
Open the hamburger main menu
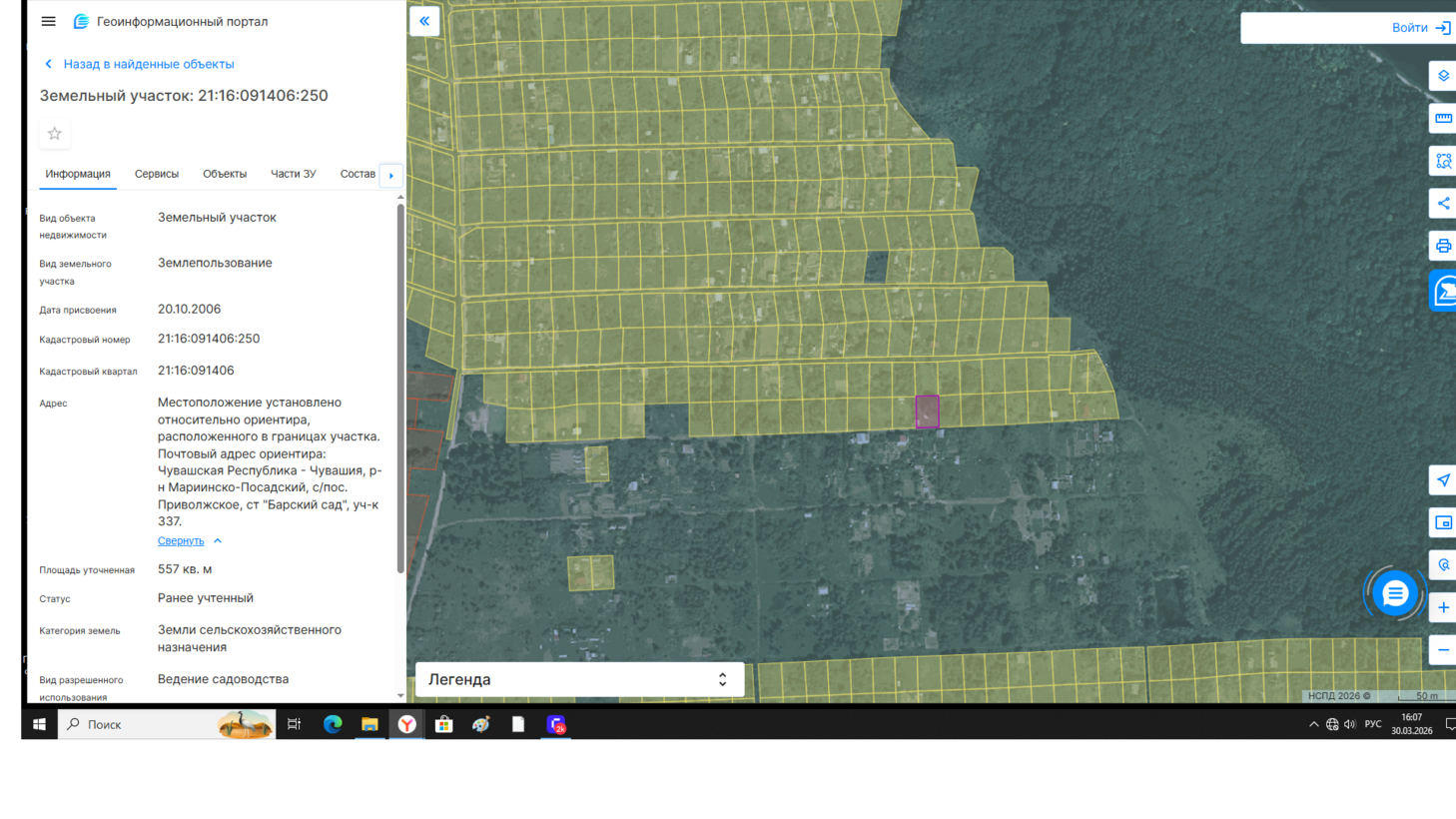48,21
